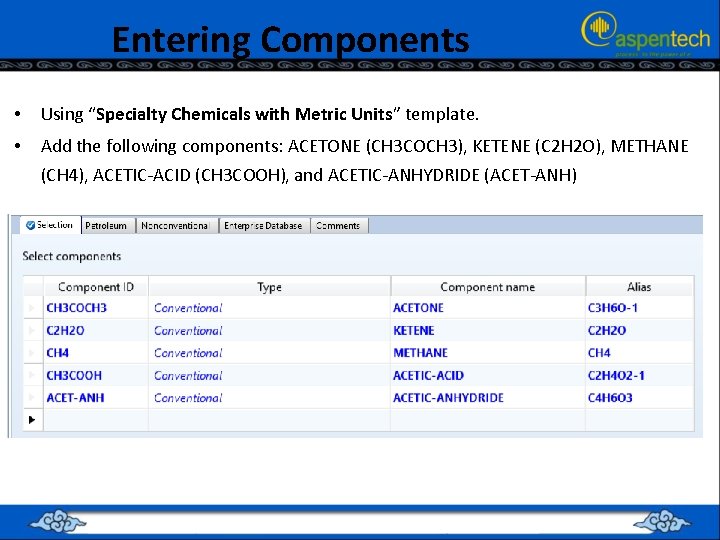
Task: Select the Alias column header
Action: (x=639, y=287)
